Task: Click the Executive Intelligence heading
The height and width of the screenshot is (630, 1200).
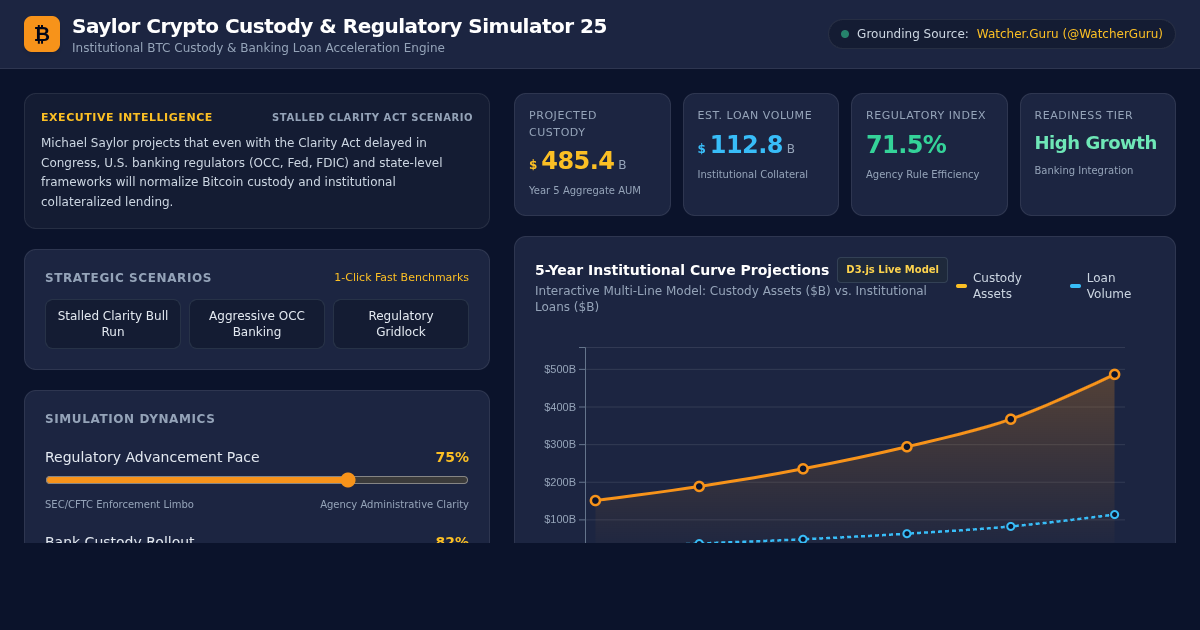Action: click(127, 118)
